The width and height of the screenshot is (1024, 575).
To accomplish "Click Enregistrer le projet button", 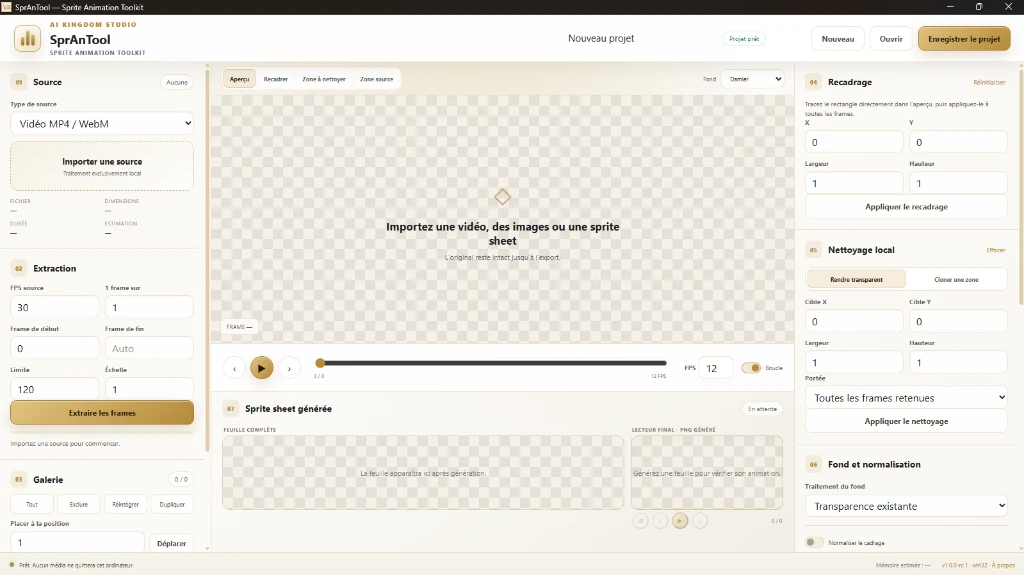I will point(964,39).
